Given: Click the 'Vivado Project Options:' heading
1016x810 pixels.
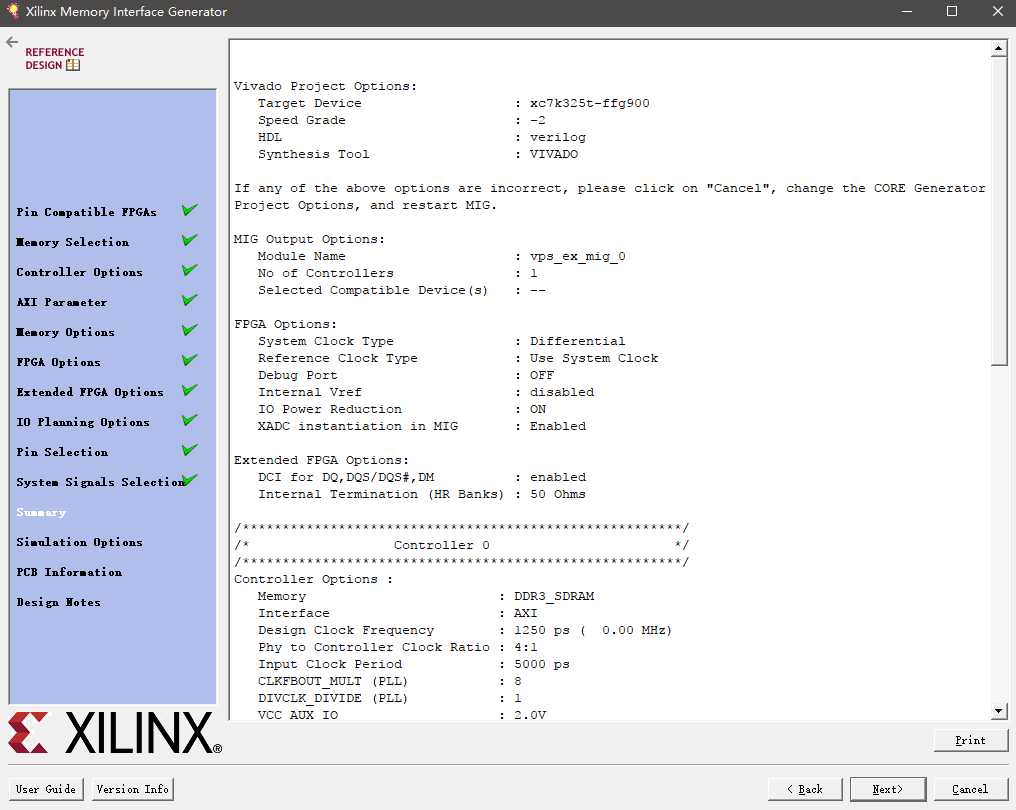Looking at the screenshot, I should pos(325,86).
